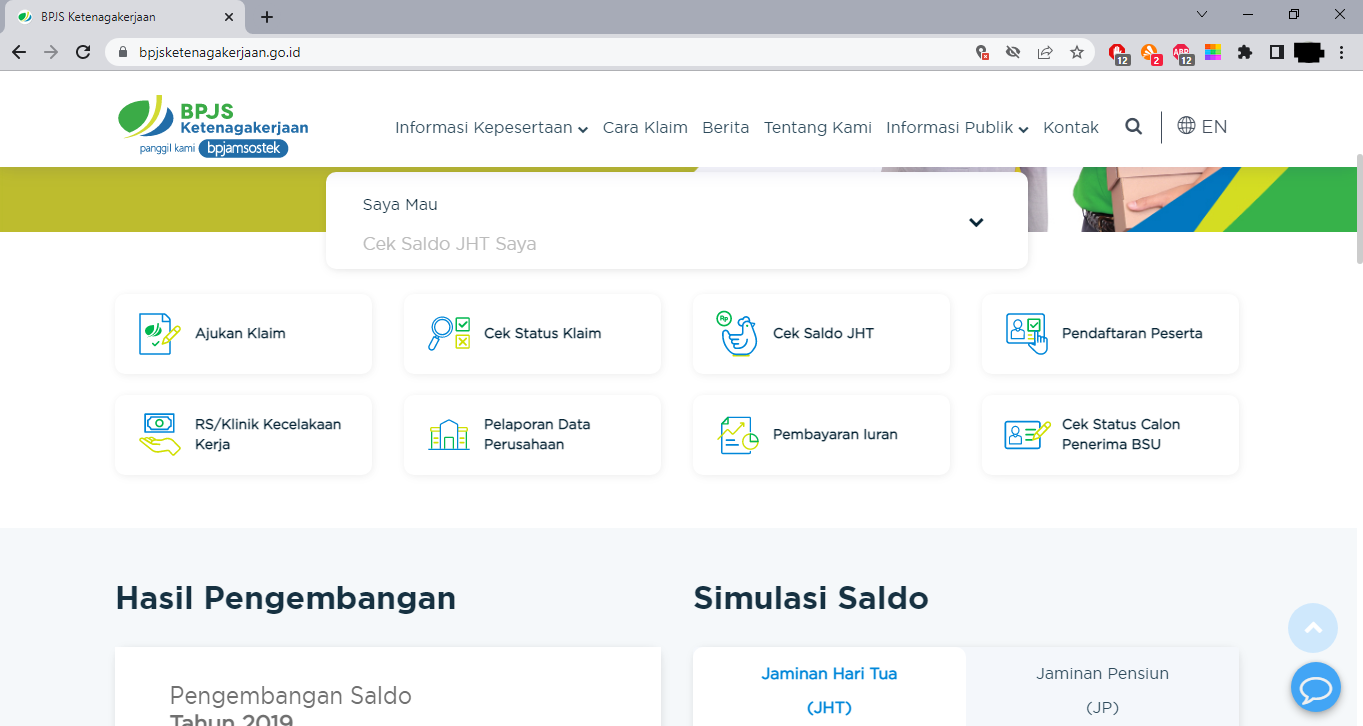Open the Kontak menu item

coord(1071,128)
